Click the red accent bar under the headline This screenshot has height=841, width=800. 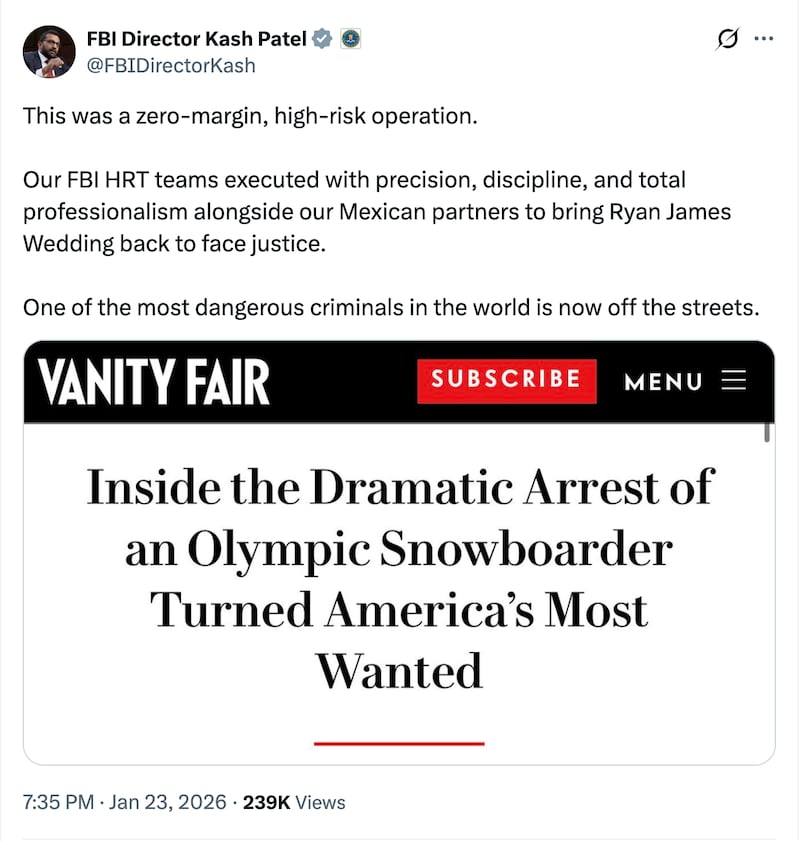click(x=399, y=743)
